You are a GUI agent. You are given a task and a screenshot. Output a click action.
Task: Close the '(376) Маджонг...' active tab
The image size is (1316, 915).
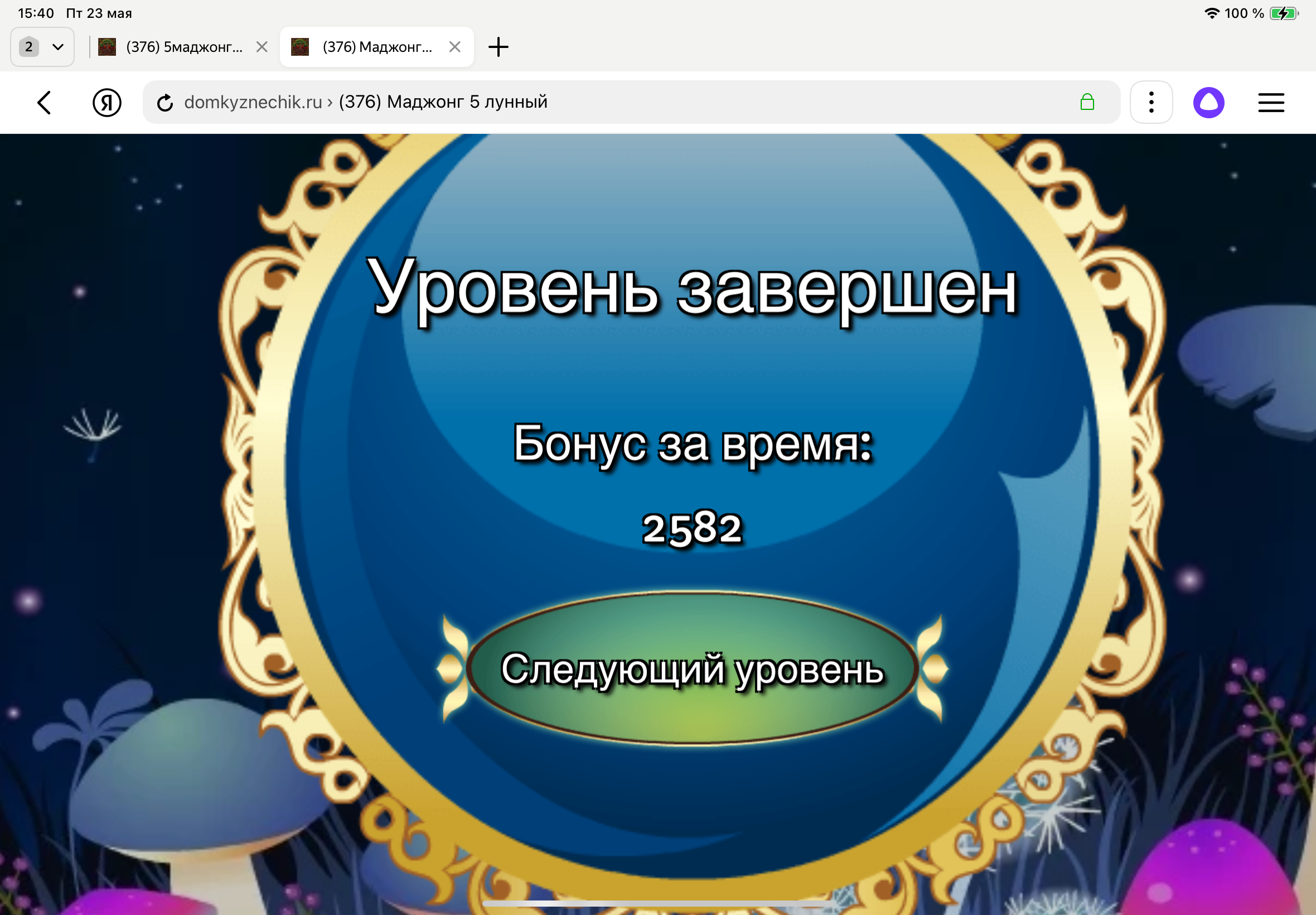(455, 47)
